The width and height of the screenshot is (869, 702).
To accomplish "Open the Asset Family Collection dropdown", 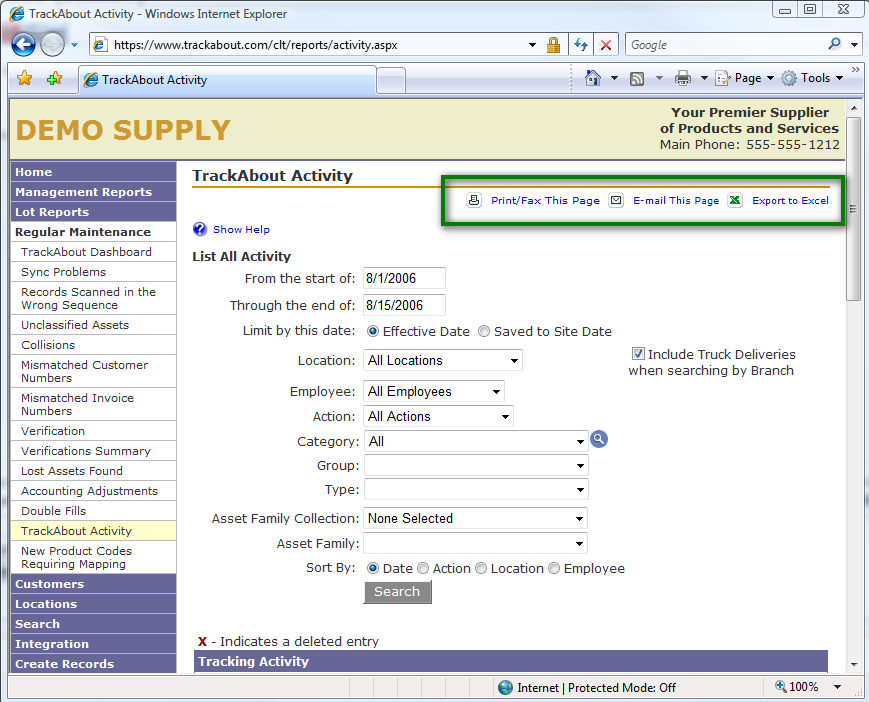I will [x=476, y=519].
